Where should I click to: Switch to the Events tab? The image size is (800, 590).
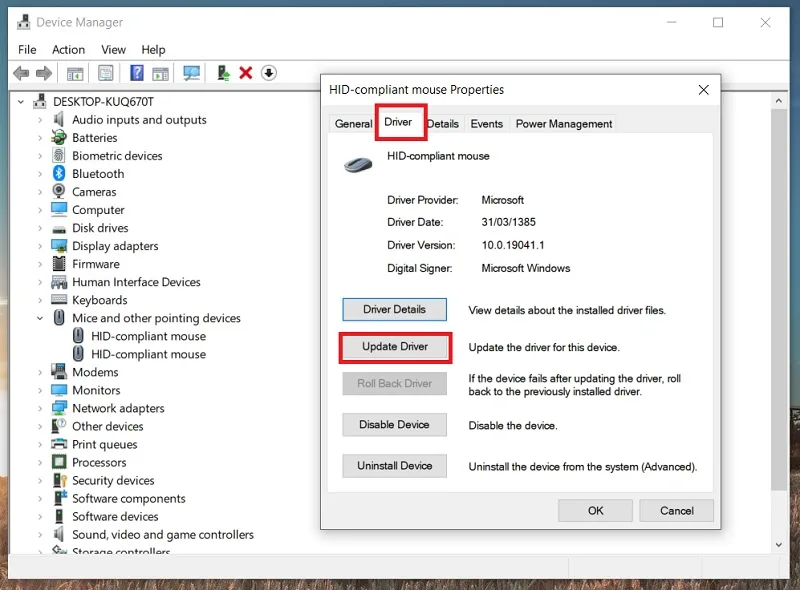[486, 124]
